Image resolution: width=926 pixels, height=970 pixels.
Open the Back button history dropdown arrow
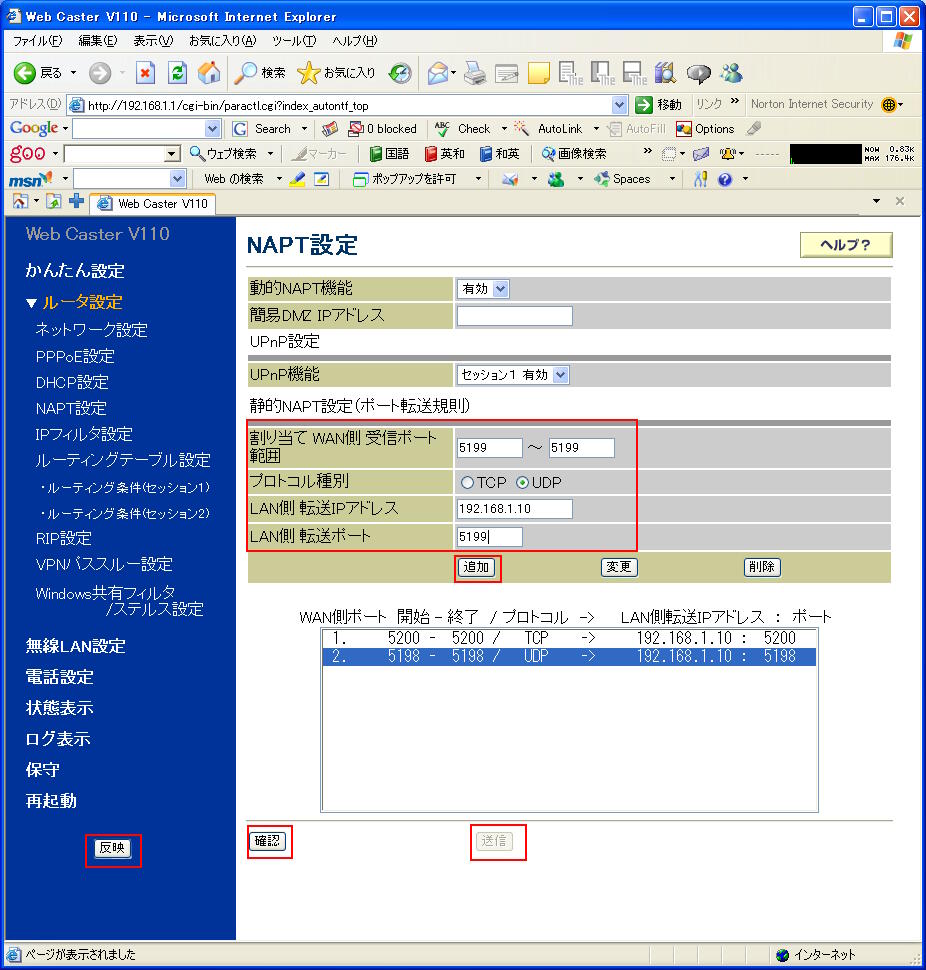tap(73, 73)
